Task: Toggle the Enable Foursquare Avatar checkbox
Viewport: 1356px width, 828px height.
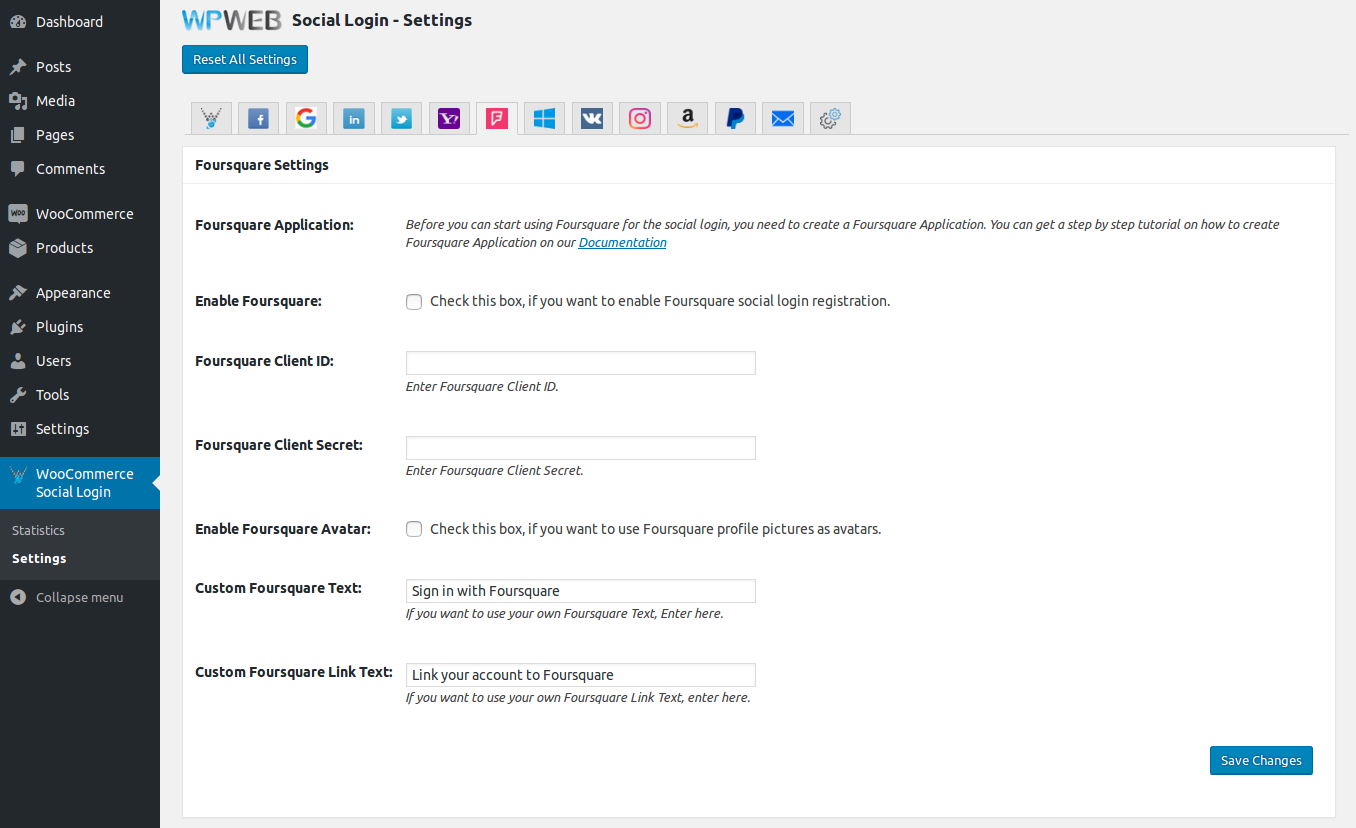Action: click(414, 530)
